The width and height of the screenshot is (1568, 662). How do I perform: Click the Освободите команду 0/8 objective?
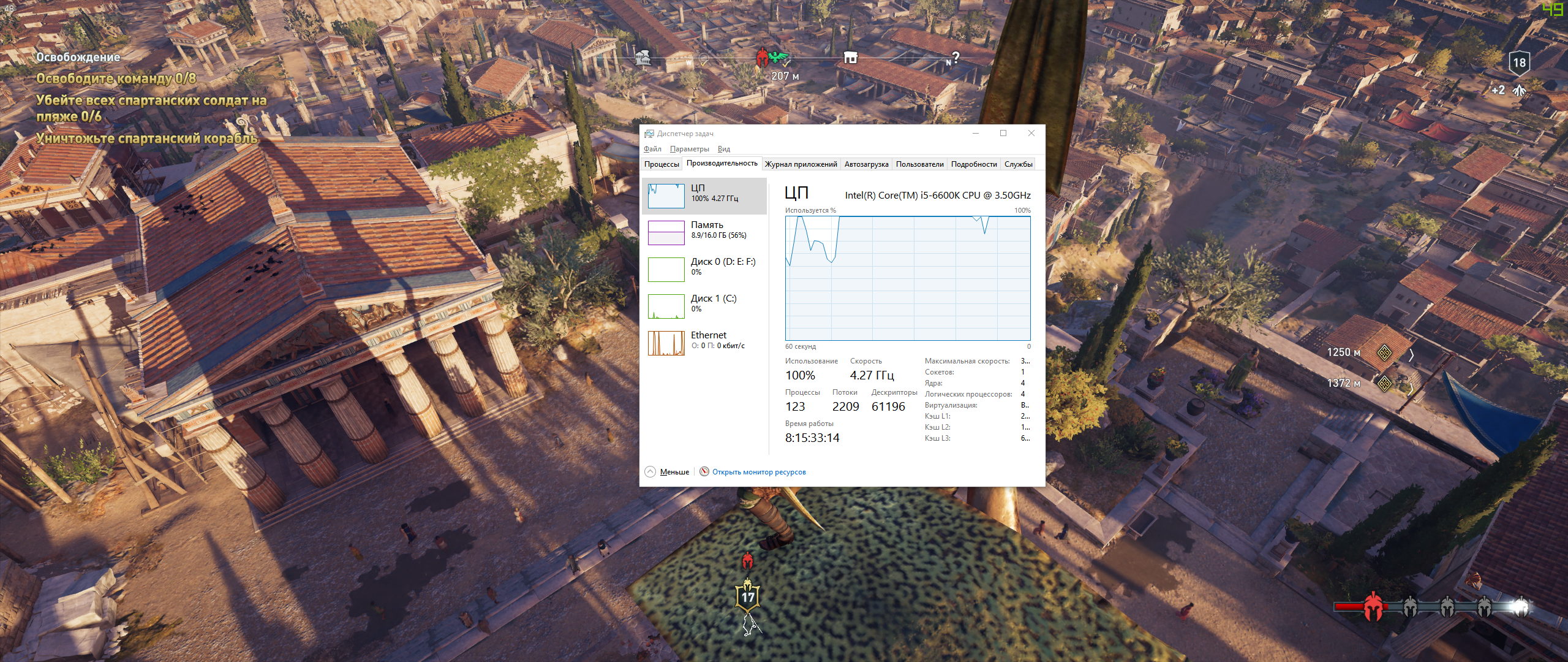tap(116, 78)
